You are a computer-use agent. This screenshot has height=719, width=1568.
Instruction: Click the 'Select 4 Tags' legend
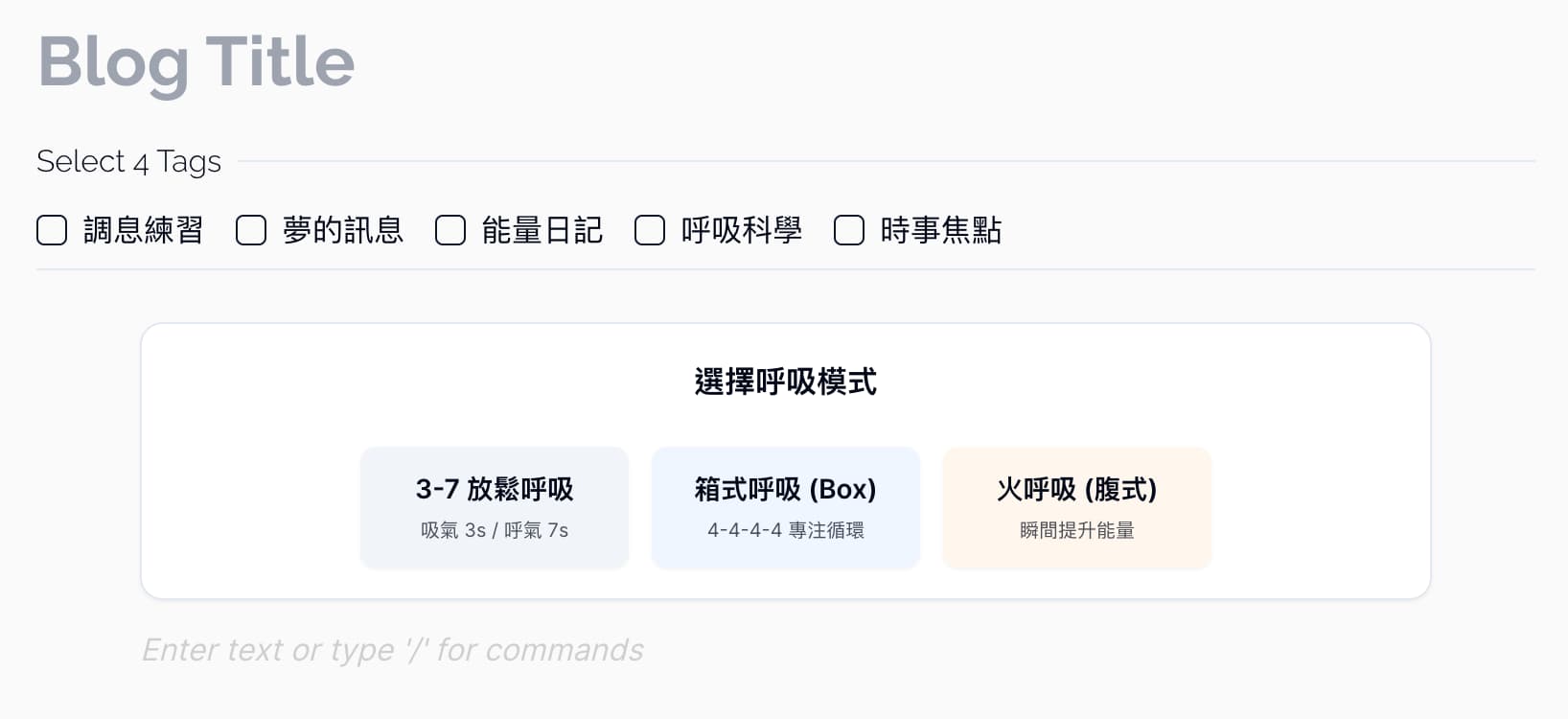(128, 161)
